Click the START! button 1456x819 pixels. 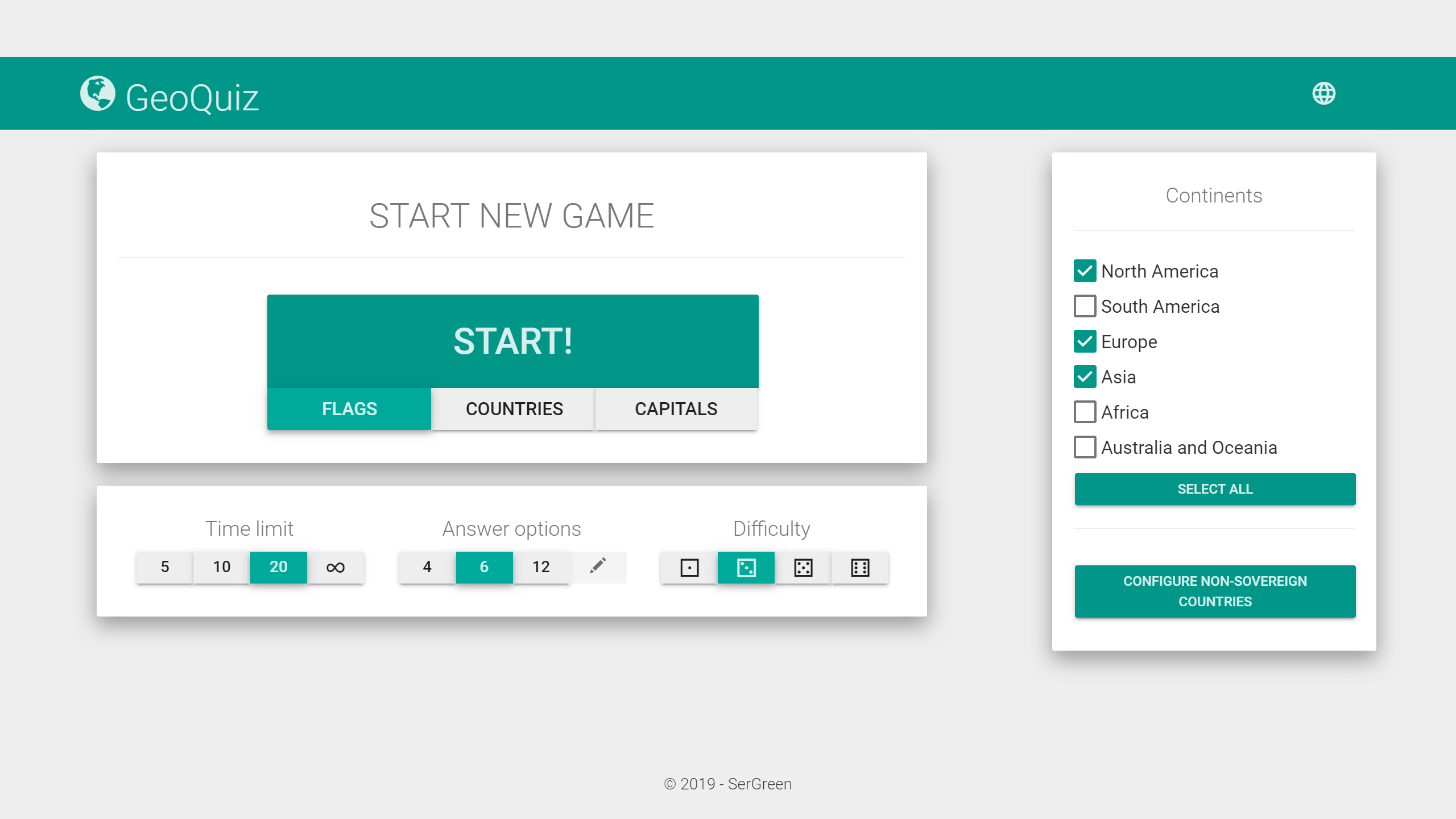point(513,341)
